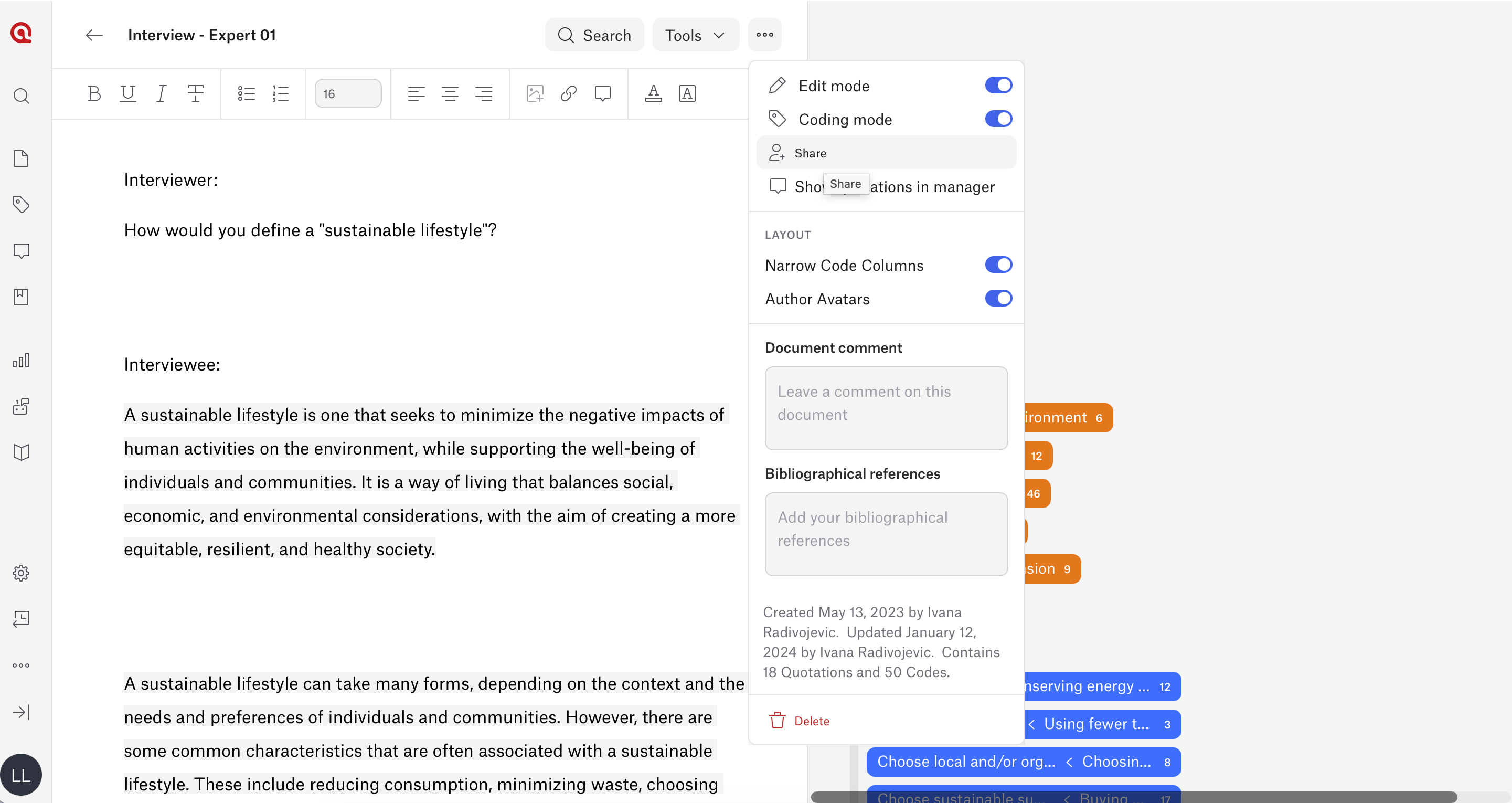The image size is (1512, 803).
Task: Apply strikethrough to selected text
Action: tap(196, 93)
